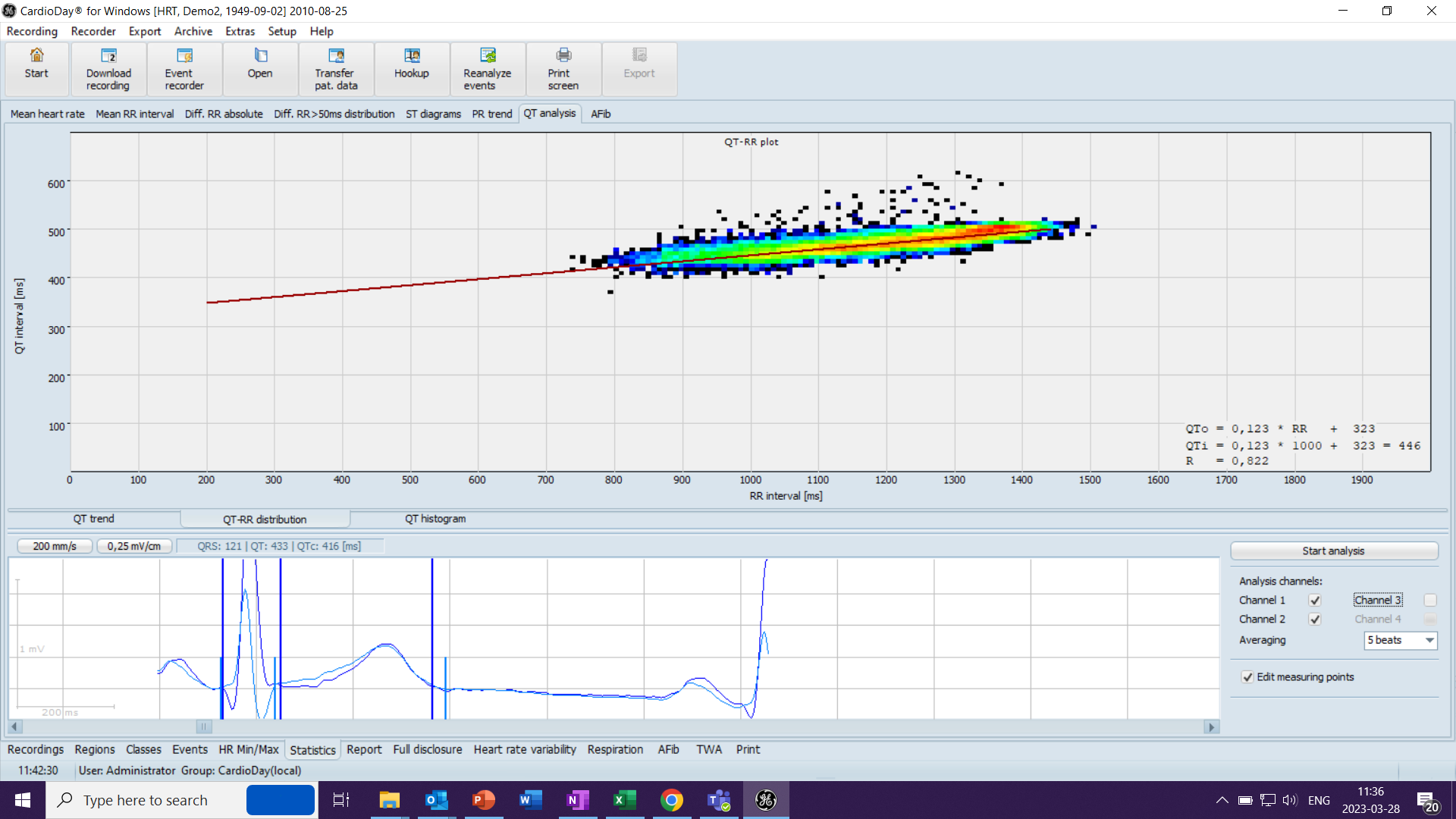Image resolution: width=1456 pixels, height=819 pixels.
Task: Open the Averaging 5 beats dropdown
Action: click(x=1401, y=640)
